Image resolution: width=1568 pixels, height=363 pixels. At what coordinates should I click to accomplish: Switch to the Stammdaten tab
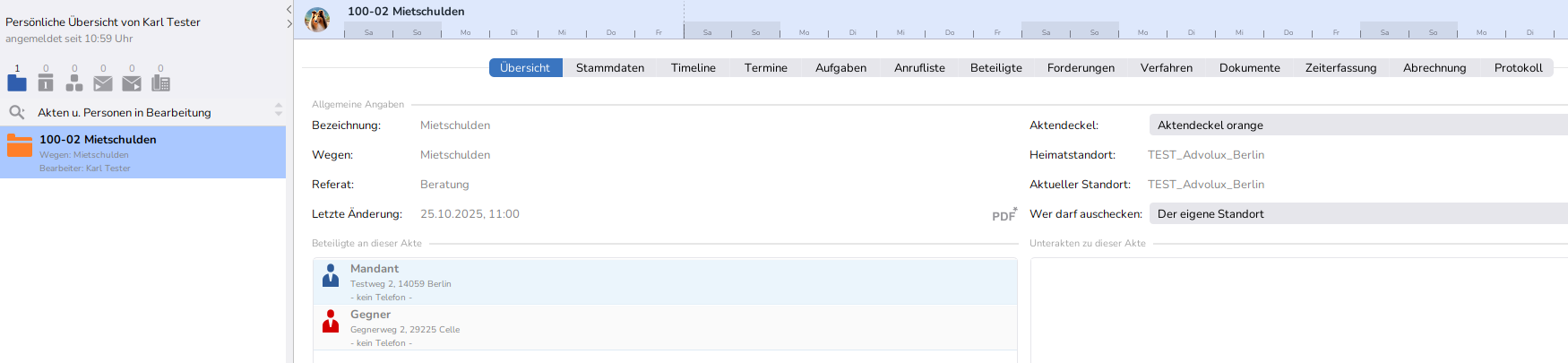(609, 68)
